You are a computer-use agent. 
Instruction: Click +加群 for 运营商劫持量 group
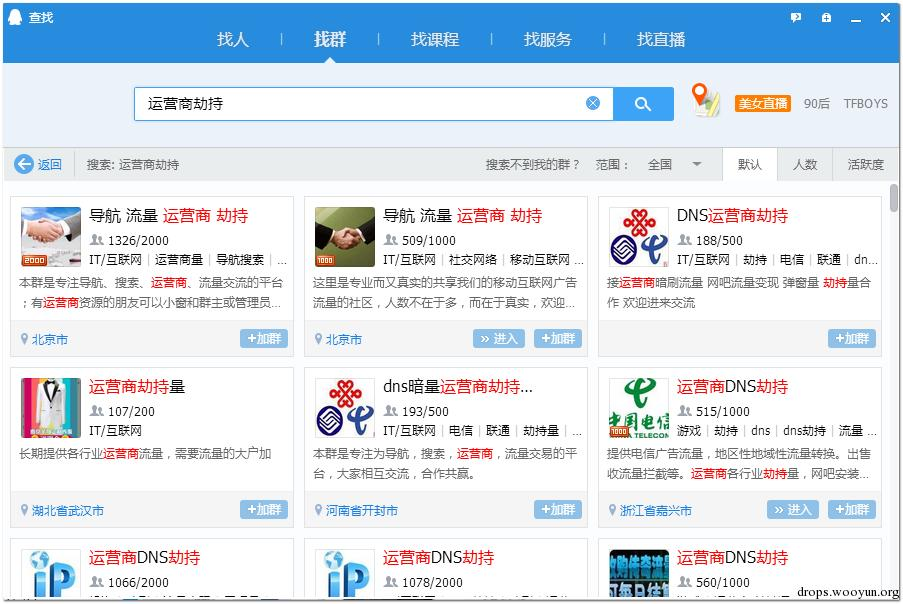tap(264, 510)
